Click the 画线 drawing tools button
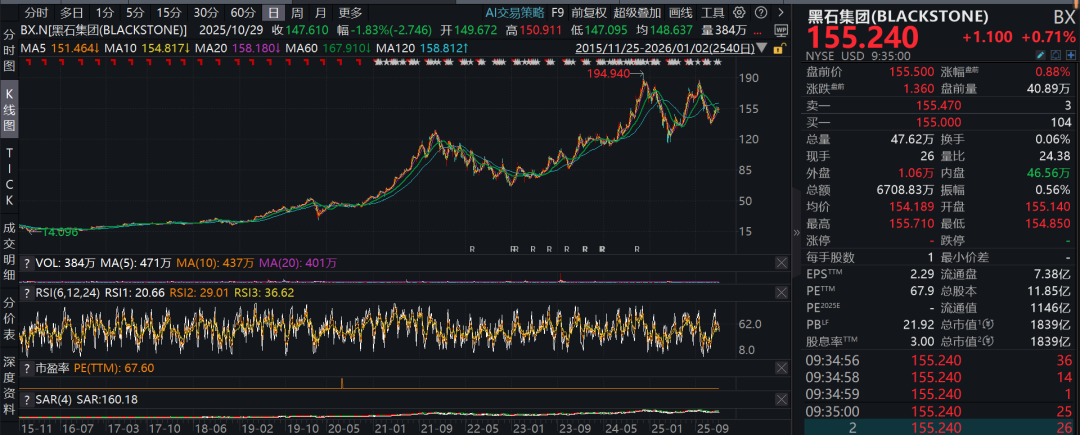 [680, 13]
